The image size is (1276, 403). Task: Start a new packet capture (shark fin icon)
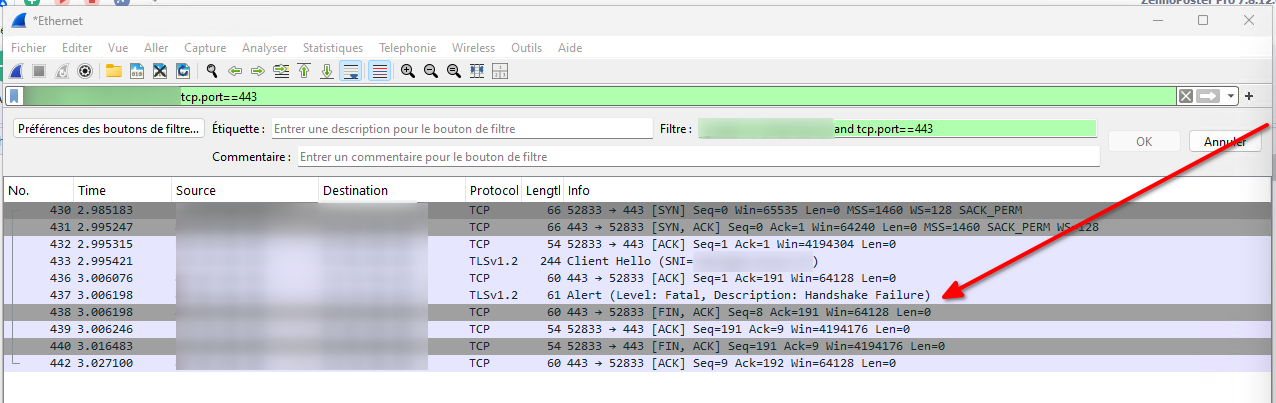pyautogui.click(x=17, y=71)
